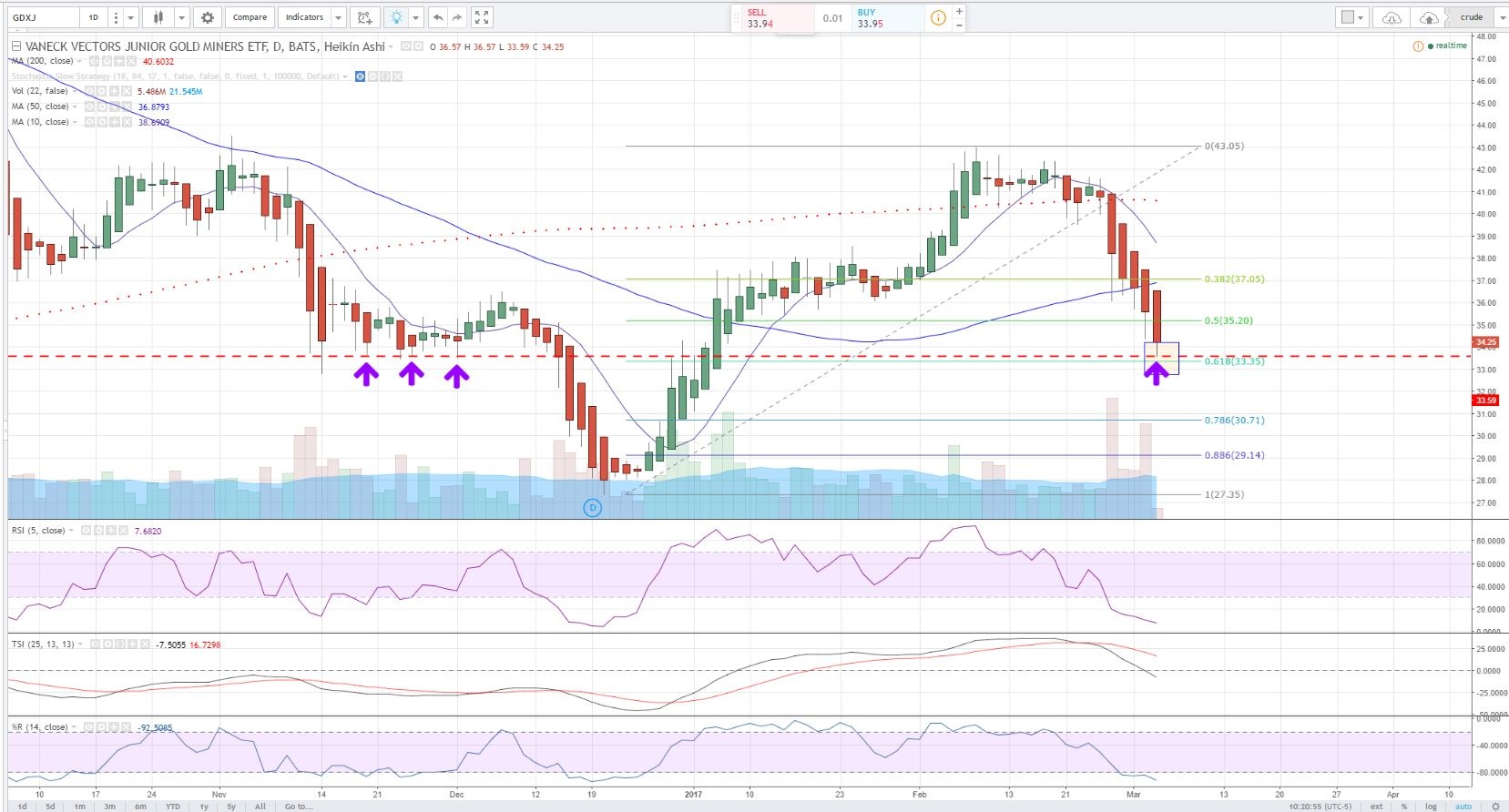The width and height of the screenshot is (1509, 812).
Task: Open the chart properties gear icon
Action: coord(208,17)
